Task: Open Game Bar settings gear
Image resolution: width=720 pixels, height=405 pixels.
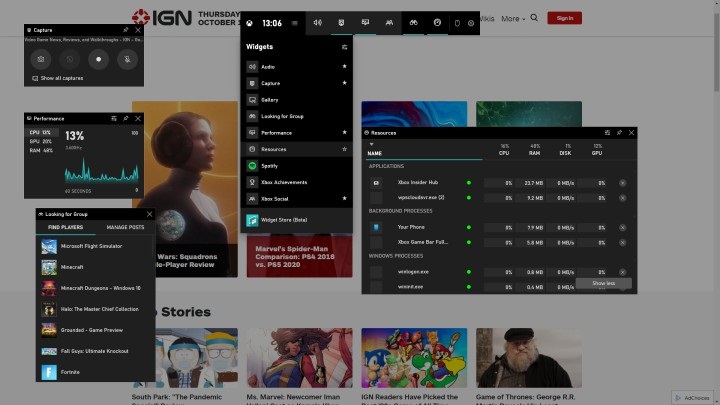Action: tap(471, 21)
